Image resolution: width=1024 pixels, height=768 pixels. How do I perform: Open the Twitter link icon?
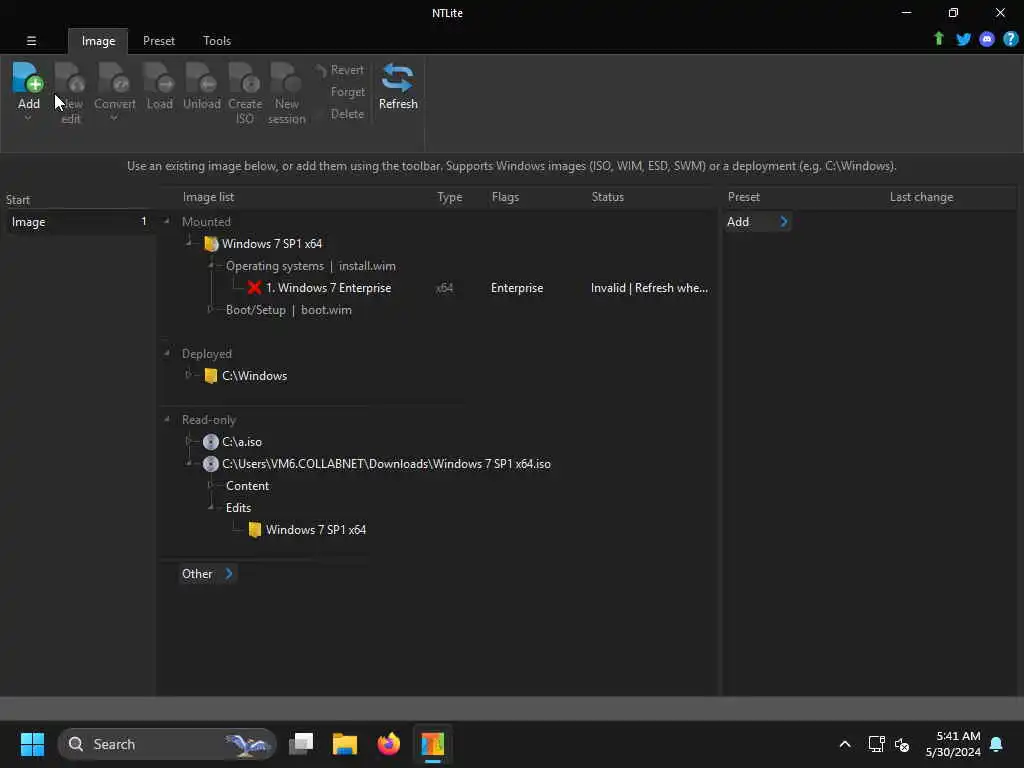[963, 39]
